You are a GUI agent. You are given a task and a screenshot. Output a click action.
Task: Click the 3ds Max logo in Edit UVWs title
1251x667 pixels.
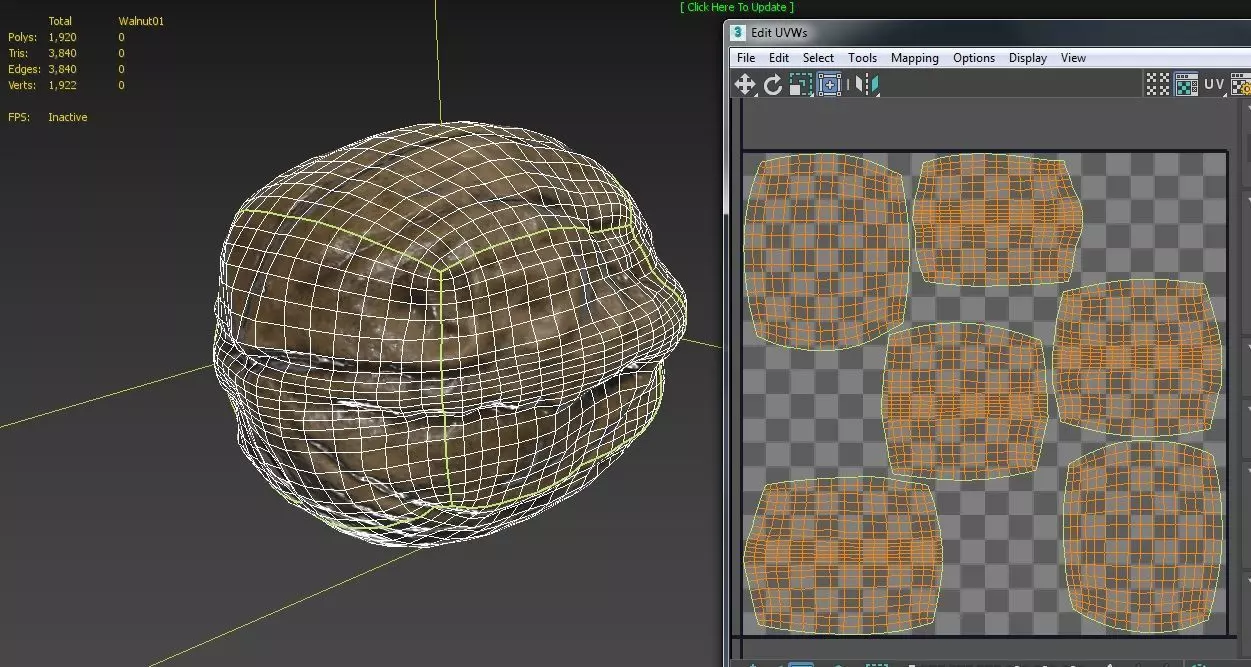738,32
